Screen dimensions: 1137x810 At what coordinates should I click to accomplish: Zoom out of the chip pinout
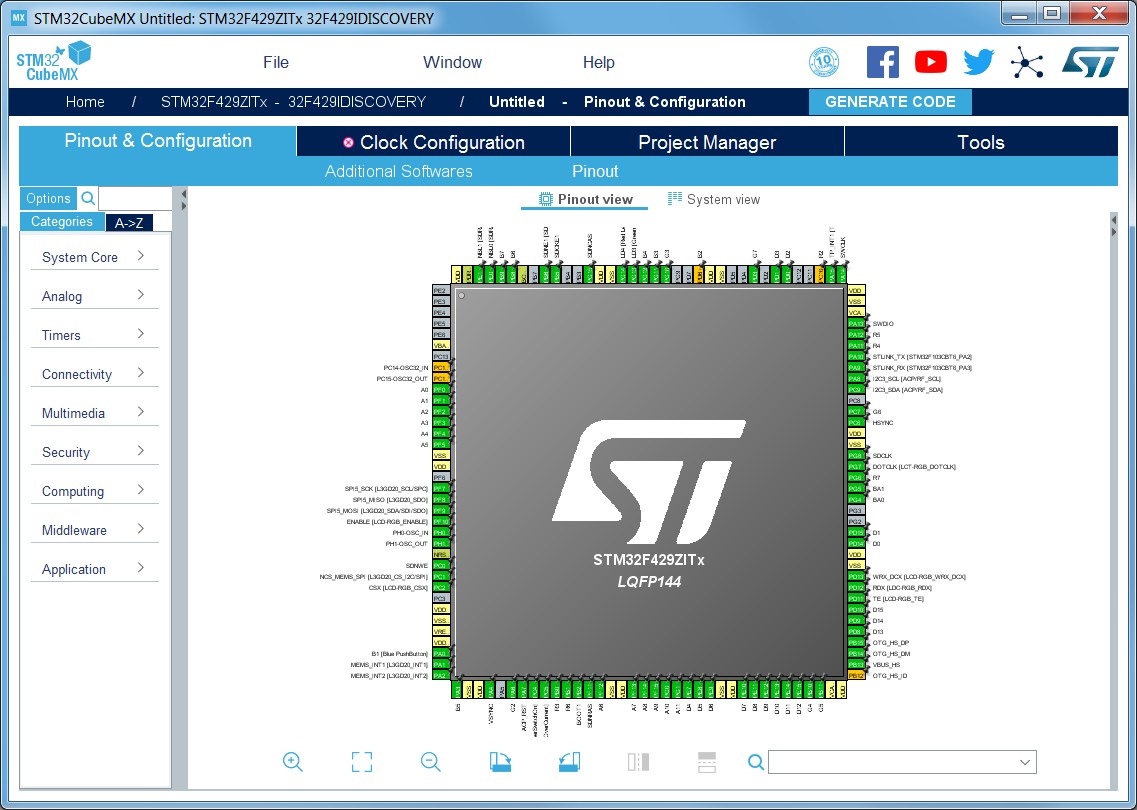click(x=431, y=761)
